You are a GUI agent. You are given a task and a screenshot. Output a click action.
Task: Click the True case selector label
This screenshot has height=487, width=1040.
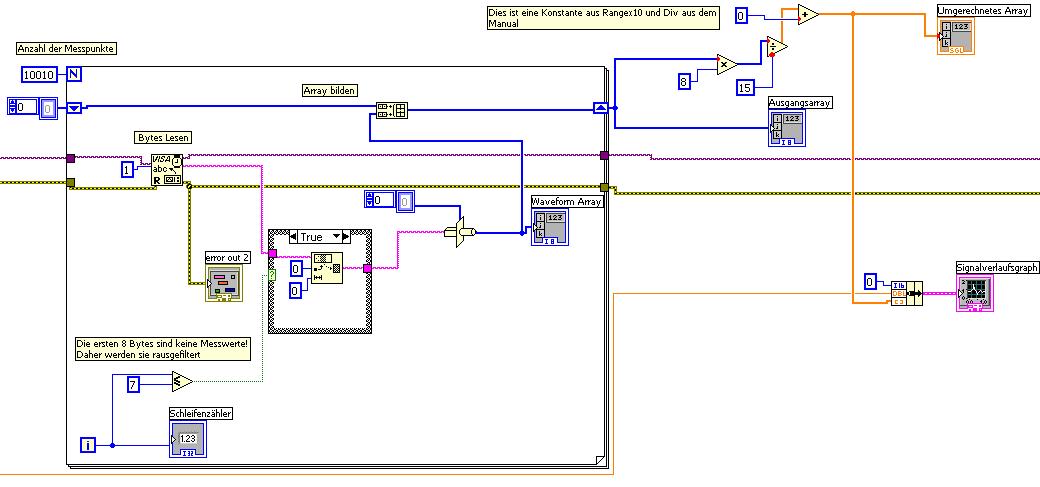click(312, 237)
